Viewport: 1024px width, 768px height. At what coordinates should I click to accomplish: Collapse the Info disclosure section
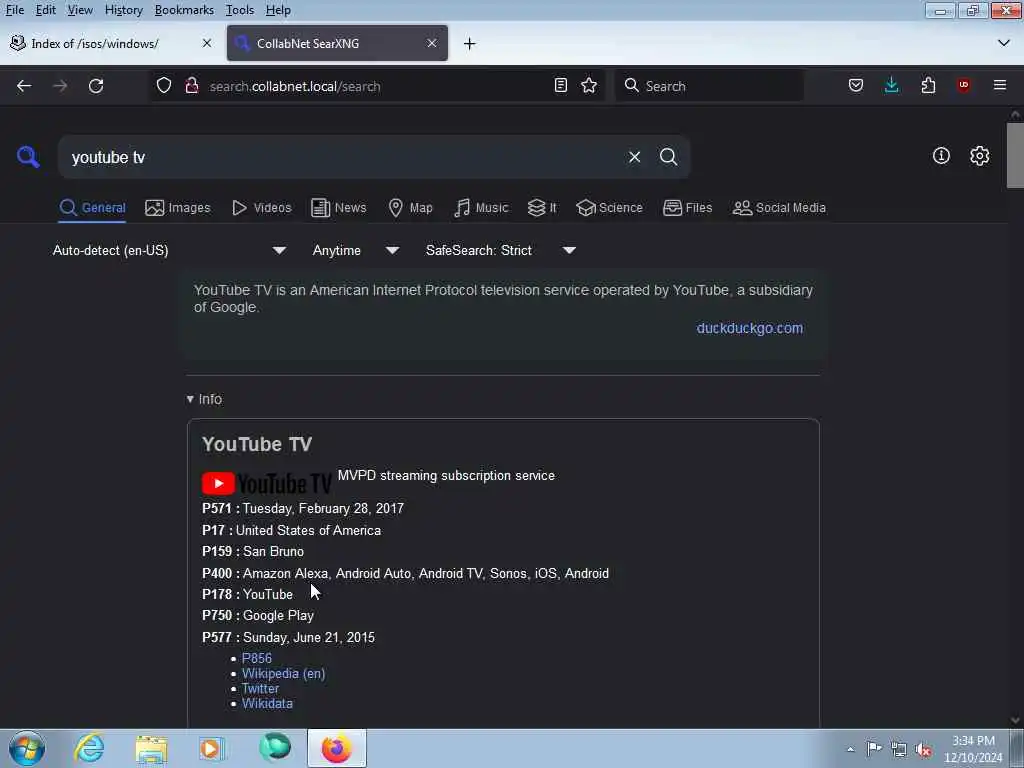(204, 399)
